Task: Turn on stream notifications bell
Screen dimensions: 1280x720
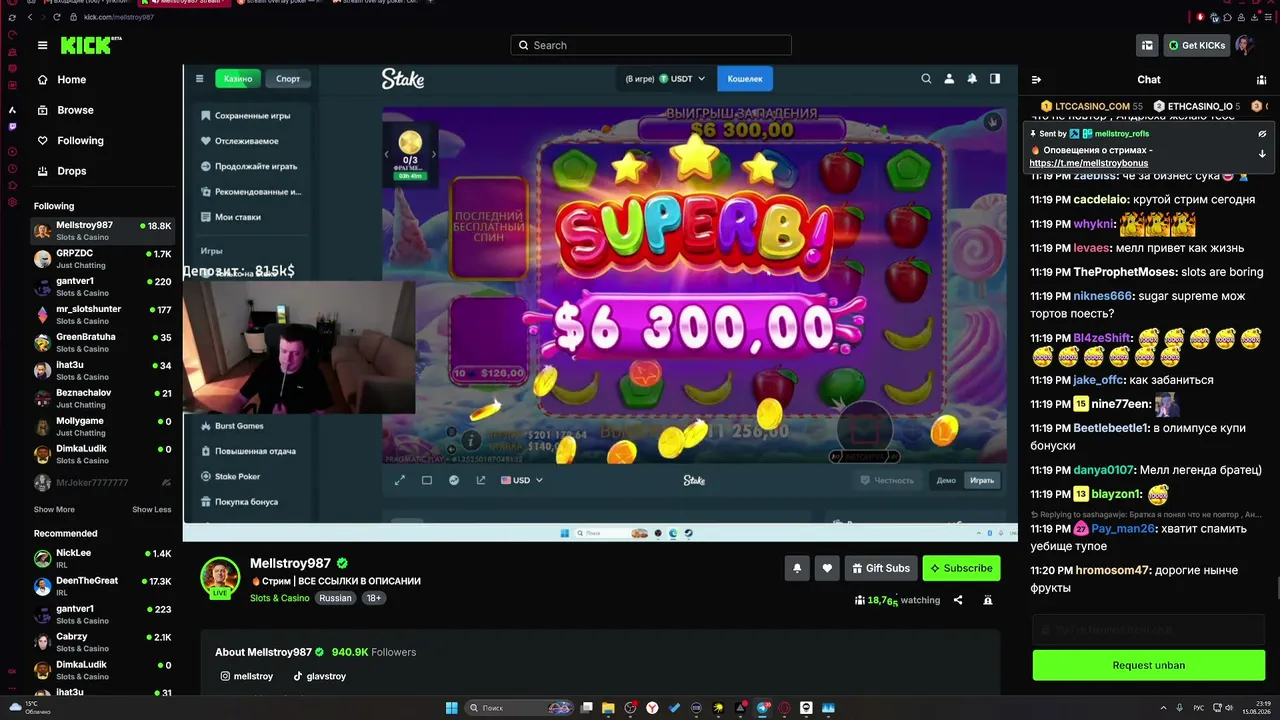Action: [x=797, y=568]
